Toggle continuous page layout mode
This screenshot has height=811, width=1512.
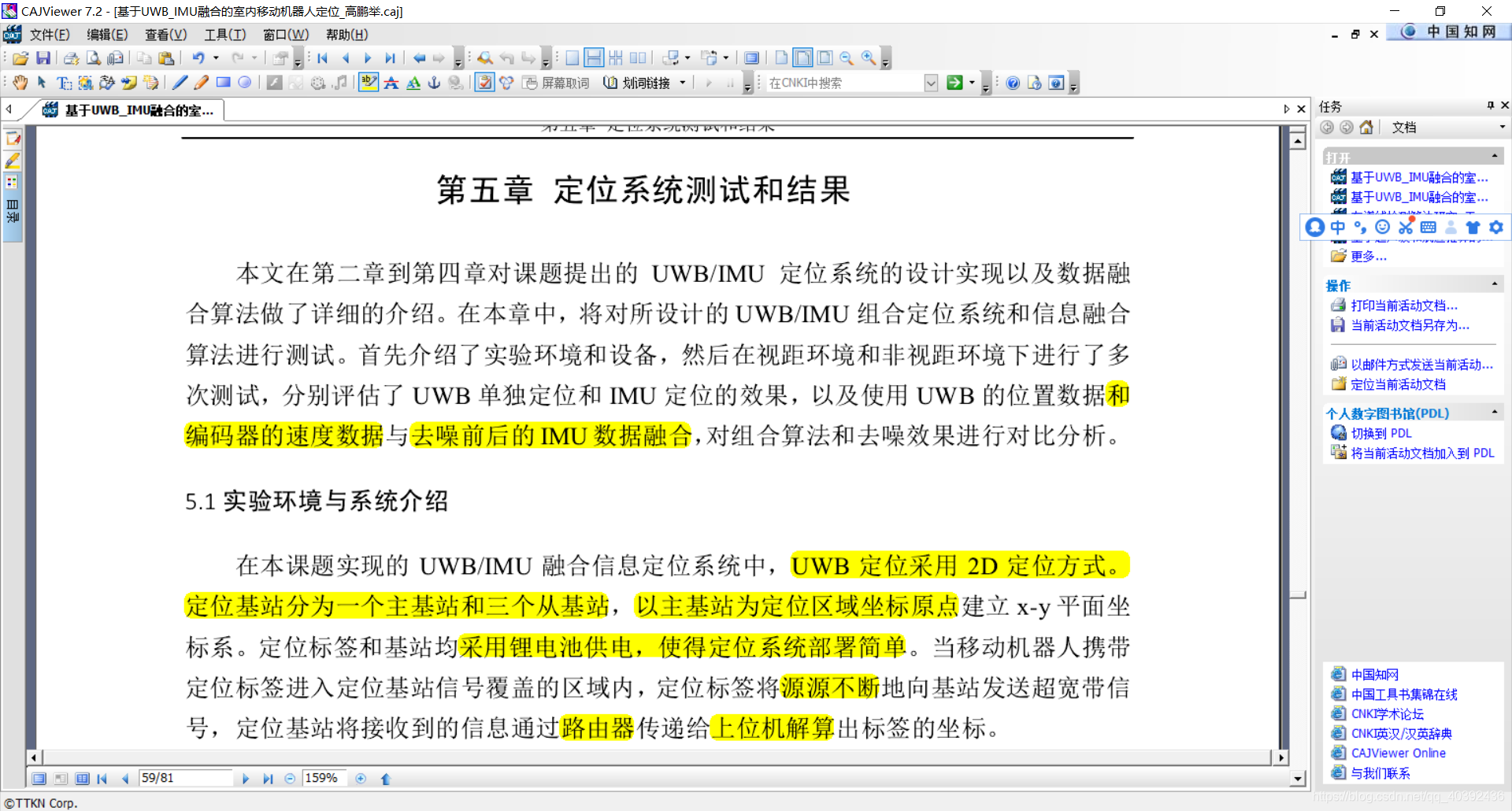(595, 58)
